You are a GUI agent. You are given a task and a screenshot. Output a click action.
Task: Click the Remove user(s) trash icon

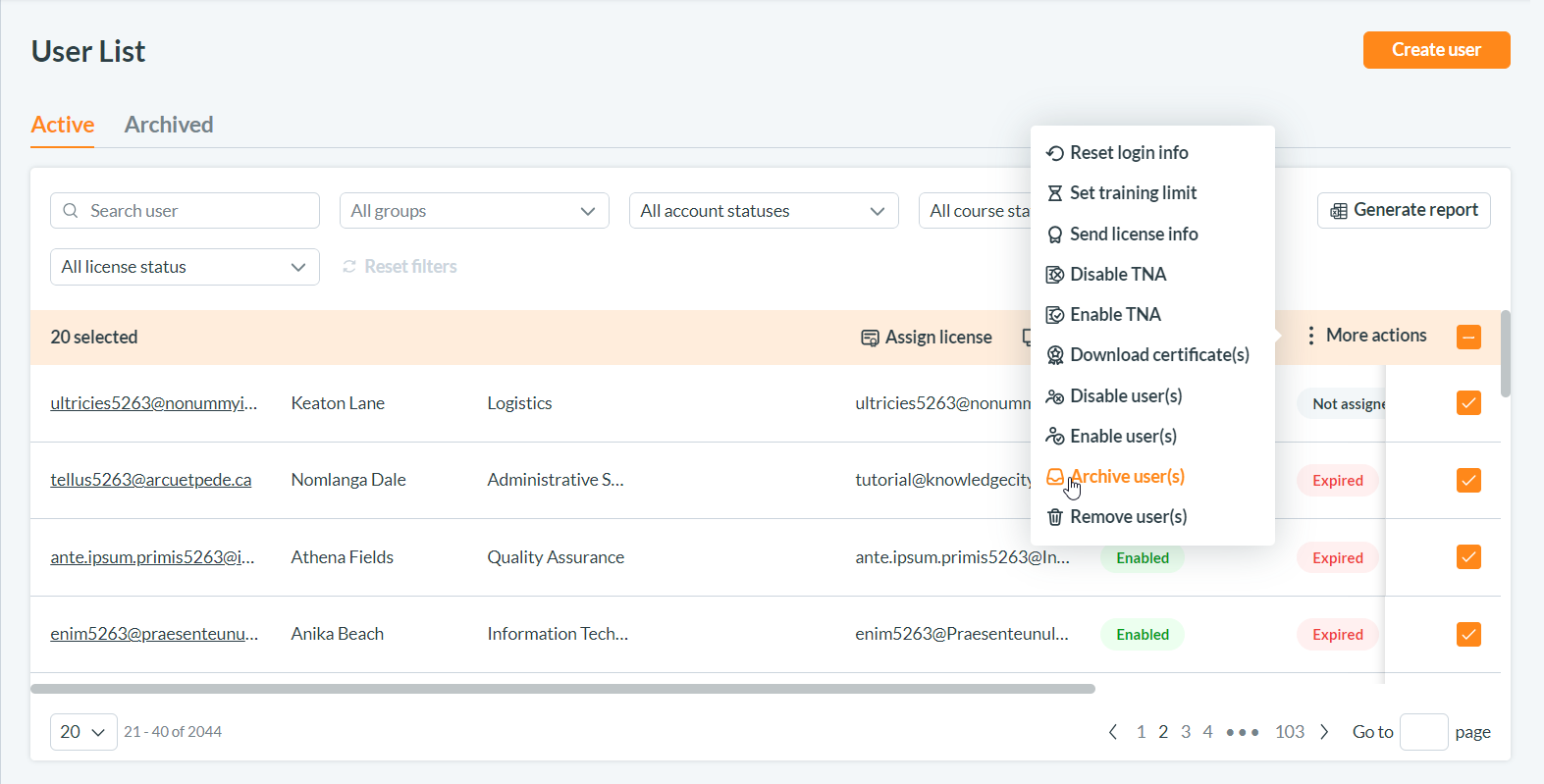1055,517
